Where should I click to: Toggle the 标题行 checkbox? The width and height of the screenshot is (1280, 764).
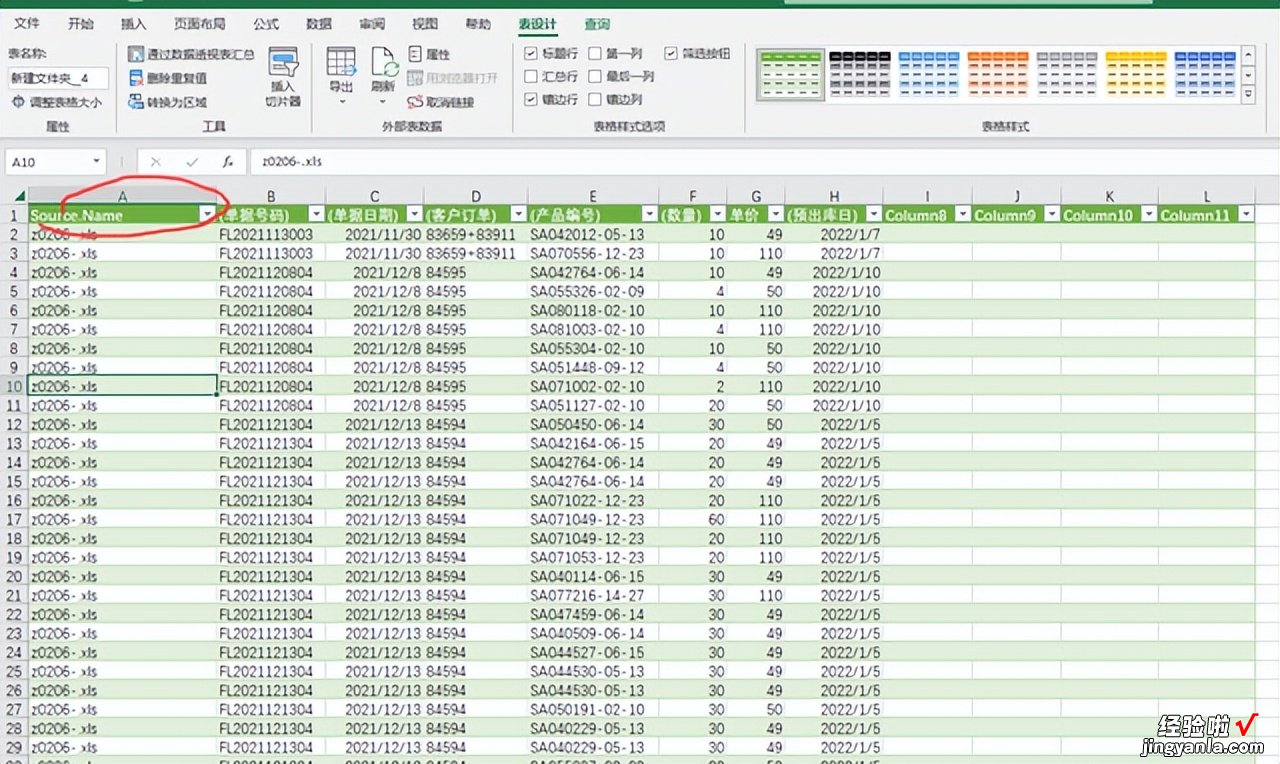coord(532,53)
